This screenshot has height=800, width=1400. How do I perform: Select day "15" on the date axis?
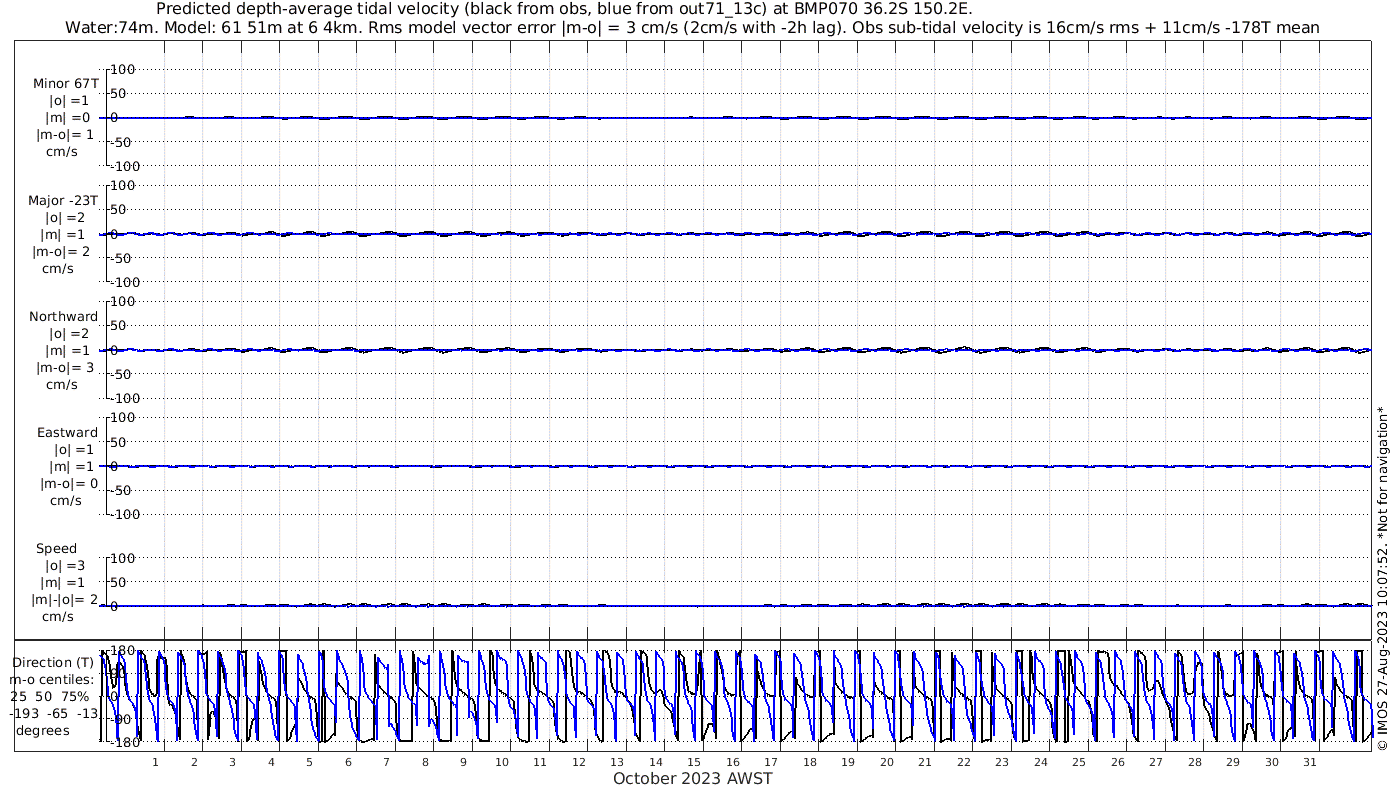[694, 761]
